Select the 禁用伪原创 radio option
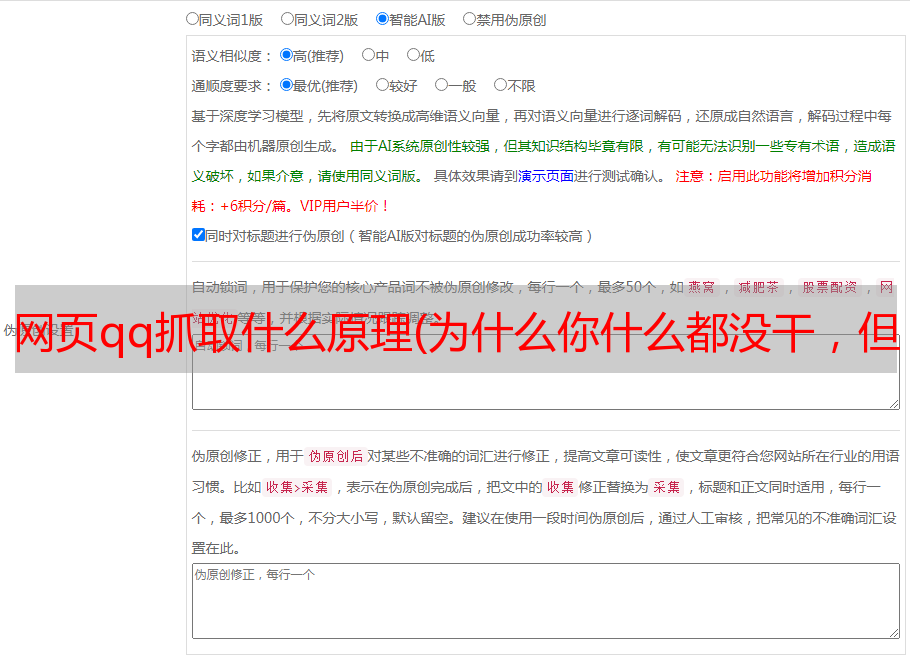 point(469,19)
